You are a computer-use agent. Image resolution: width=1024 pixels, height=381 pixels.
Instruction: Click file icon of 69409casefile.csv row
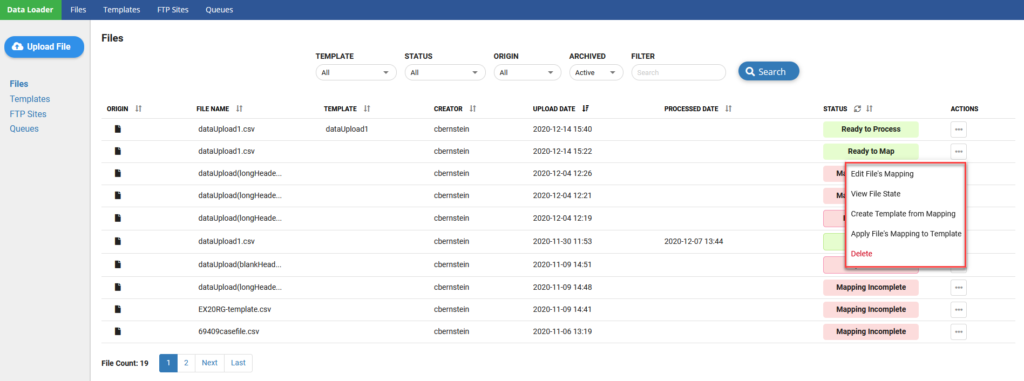click(118, 331)
